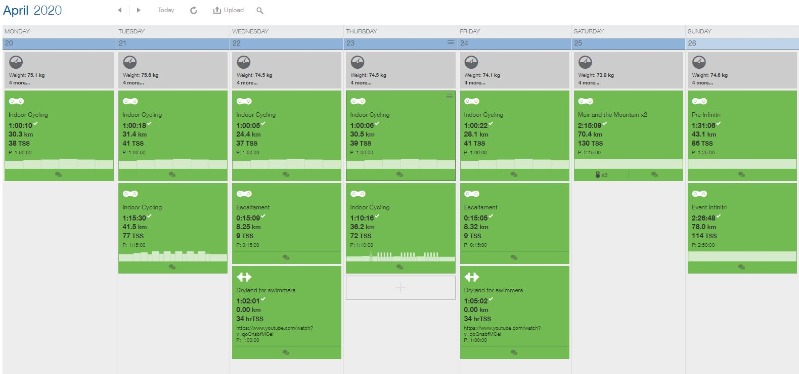The width and height of the screenshot is (799, 374).
Task: Open Thursday day options menu
Action: (450, 42)
